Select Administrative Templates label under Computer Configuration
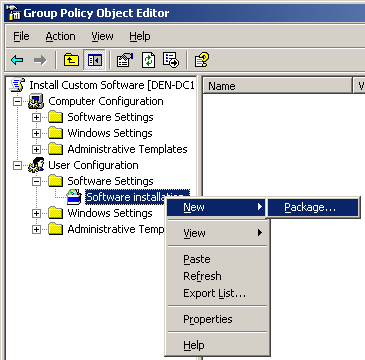The image size is (365, 360). [x=127, y=149]
